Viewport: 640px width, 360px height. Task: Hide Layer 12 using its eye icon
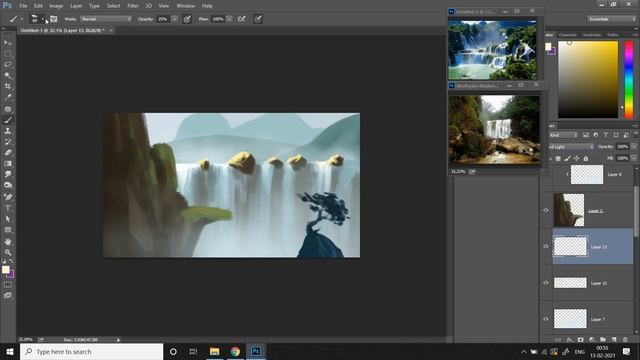pos(546,283)
